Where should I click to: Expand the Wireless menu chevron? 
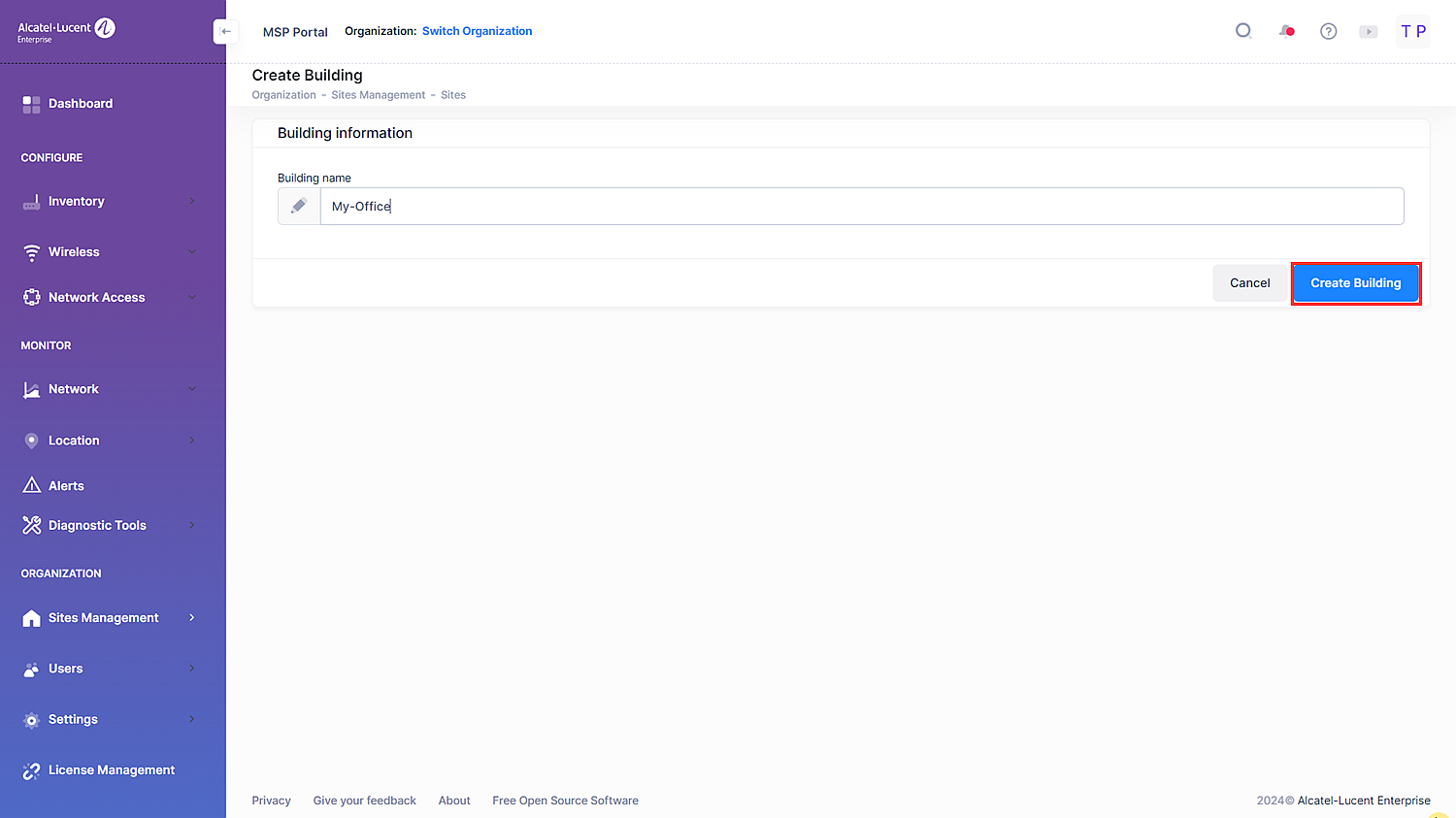[x=192, y=251]
